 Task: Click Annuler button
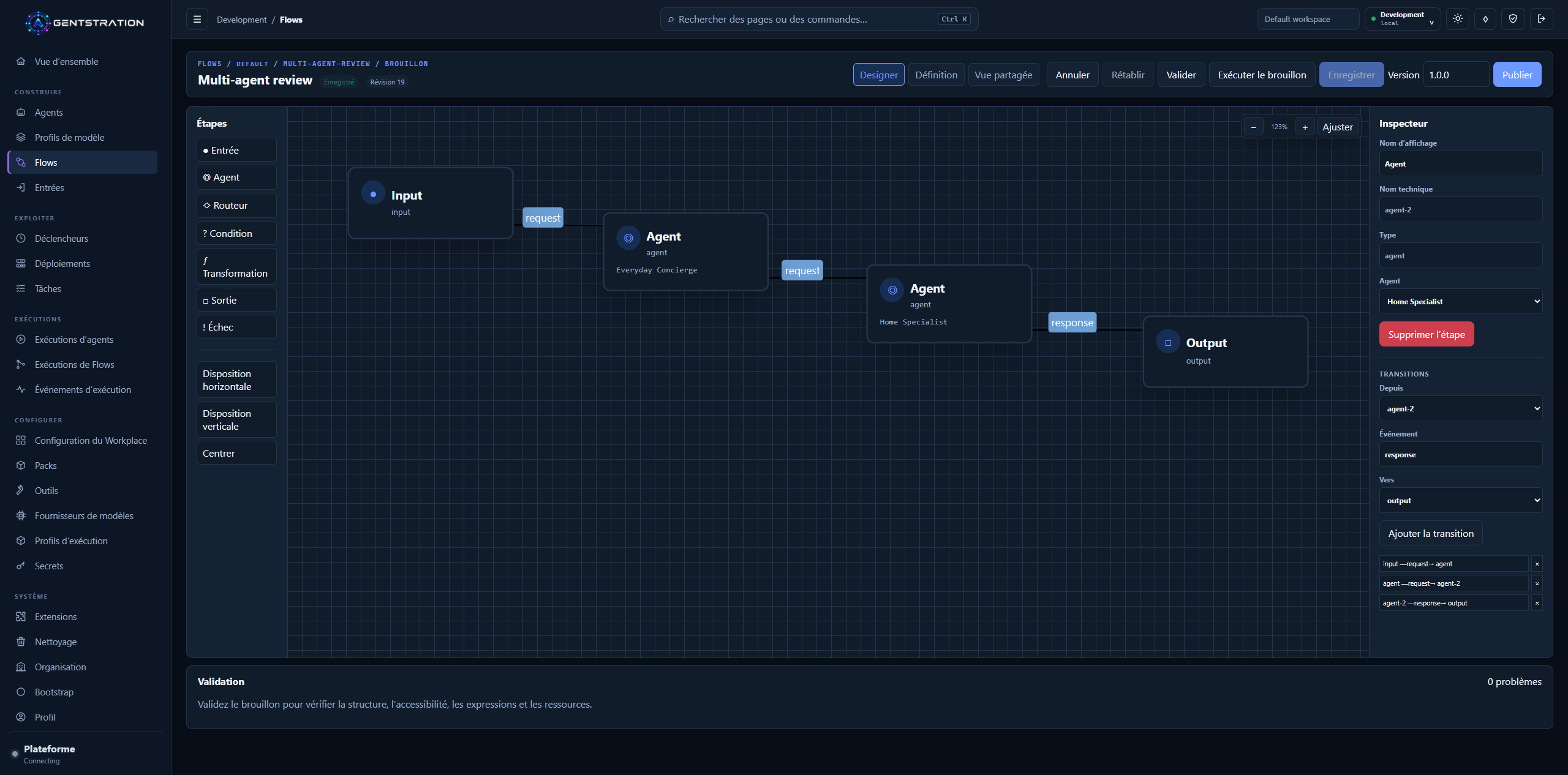coord(1072,75)
